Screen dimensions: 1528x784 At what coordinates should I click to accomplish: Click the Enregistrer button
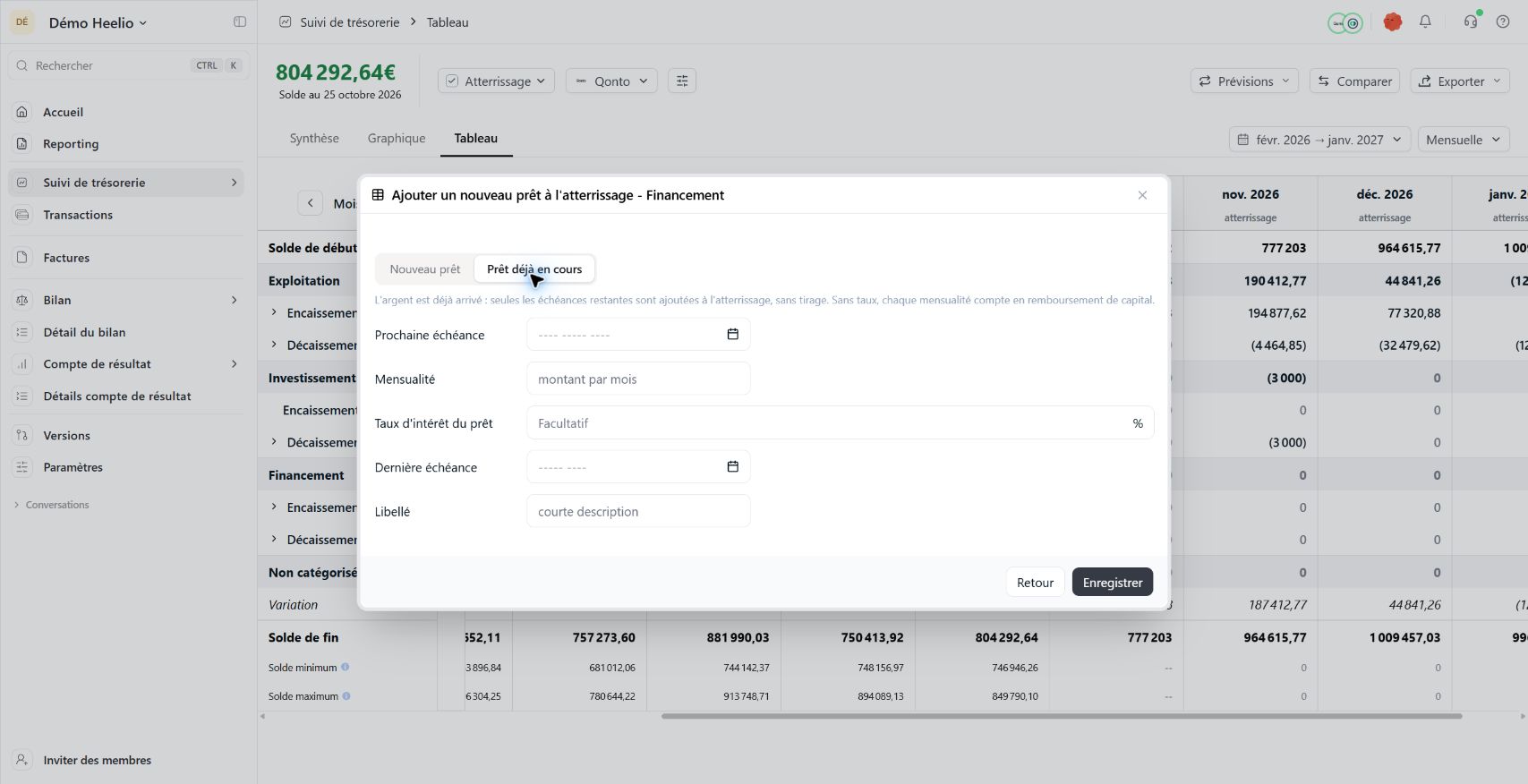click(x=1113, y=583)
